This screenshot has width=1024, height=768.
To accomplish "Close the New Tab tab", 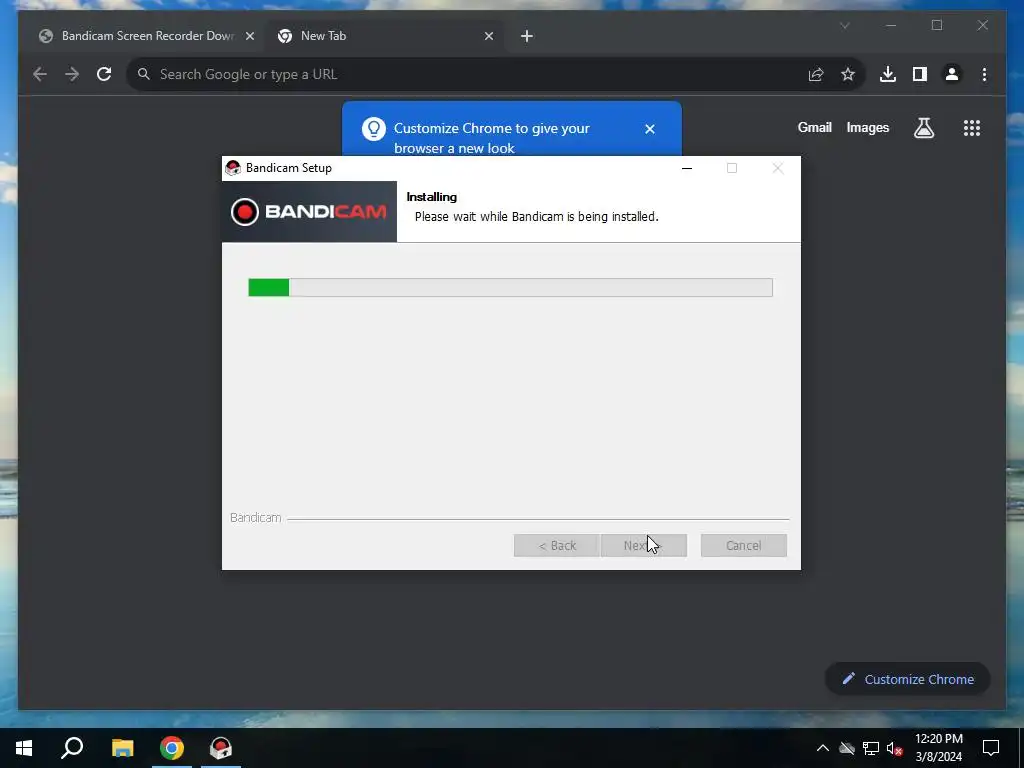I will [488, 37].
